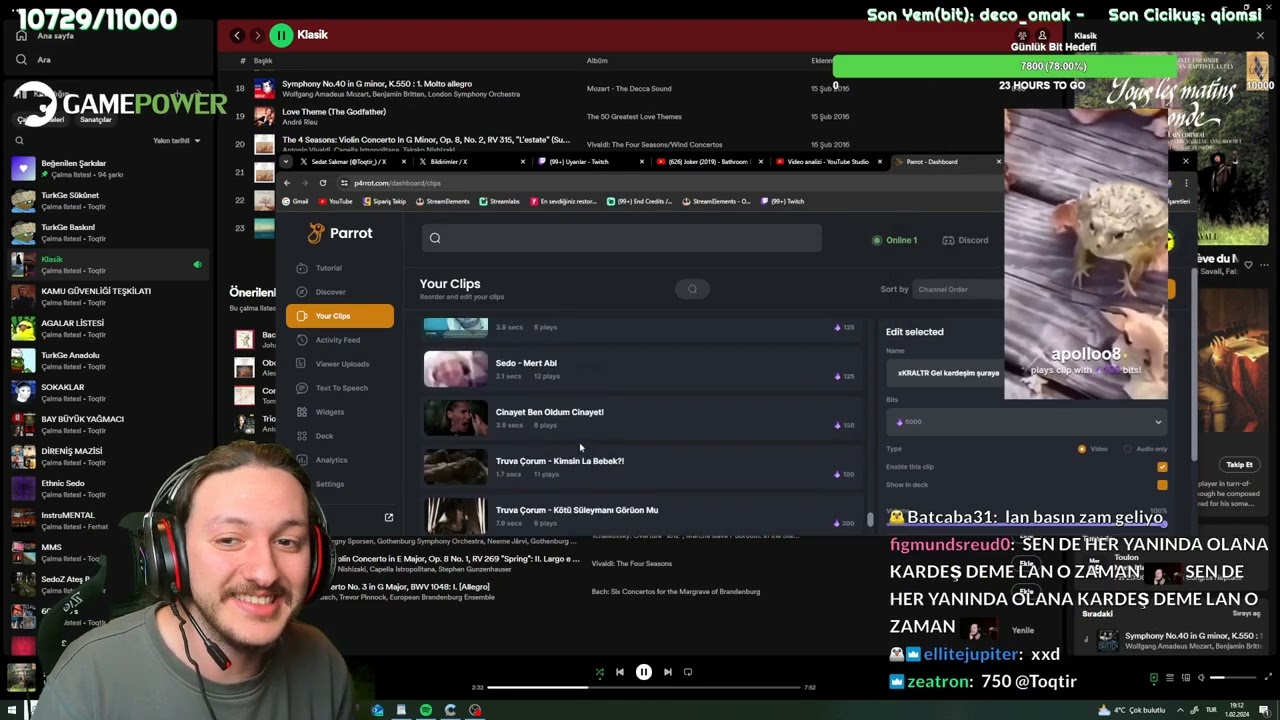Open the Gmail bookmark
The image size is (1280, 720).
pos(295,201)
